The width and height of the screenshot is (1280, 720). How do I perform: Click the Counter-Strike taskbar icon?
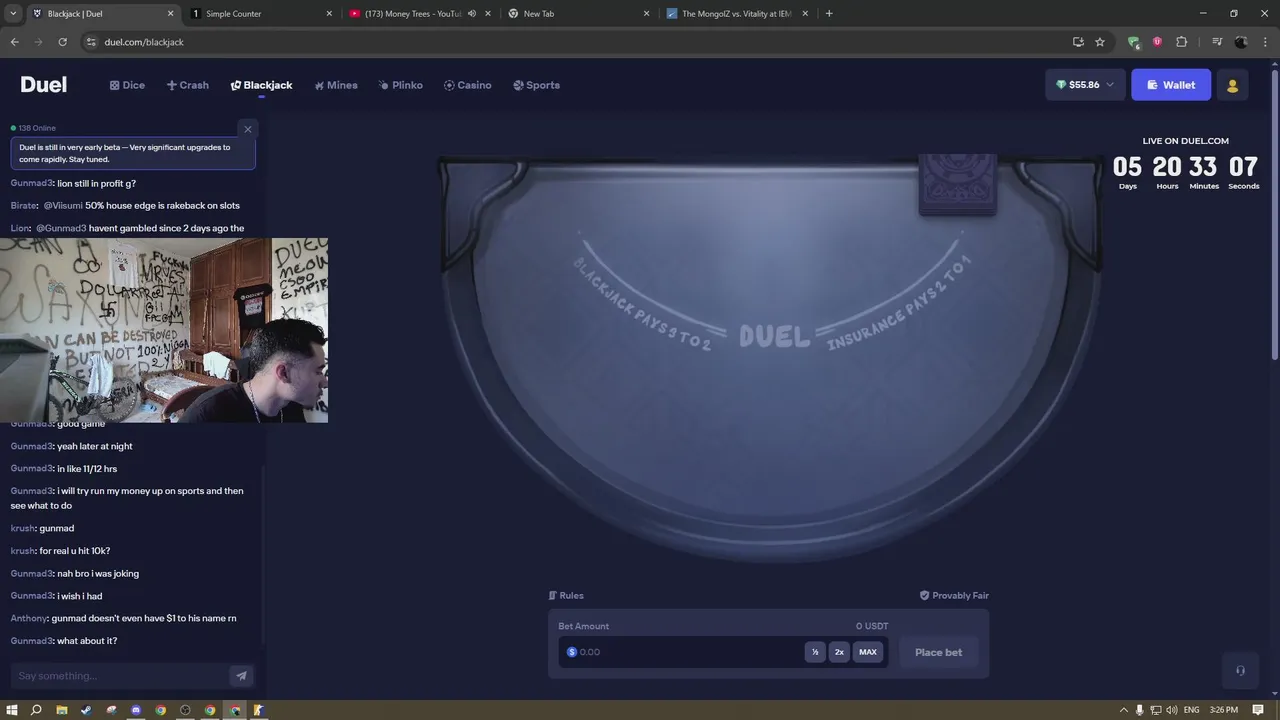point(259,710)
